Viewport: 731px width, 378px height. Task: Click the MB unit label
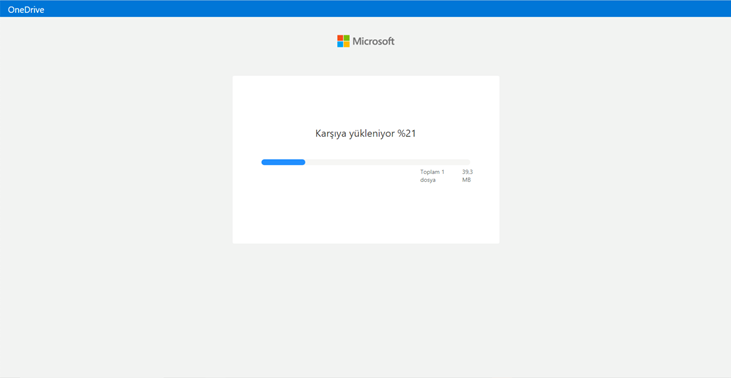point(466,180)
